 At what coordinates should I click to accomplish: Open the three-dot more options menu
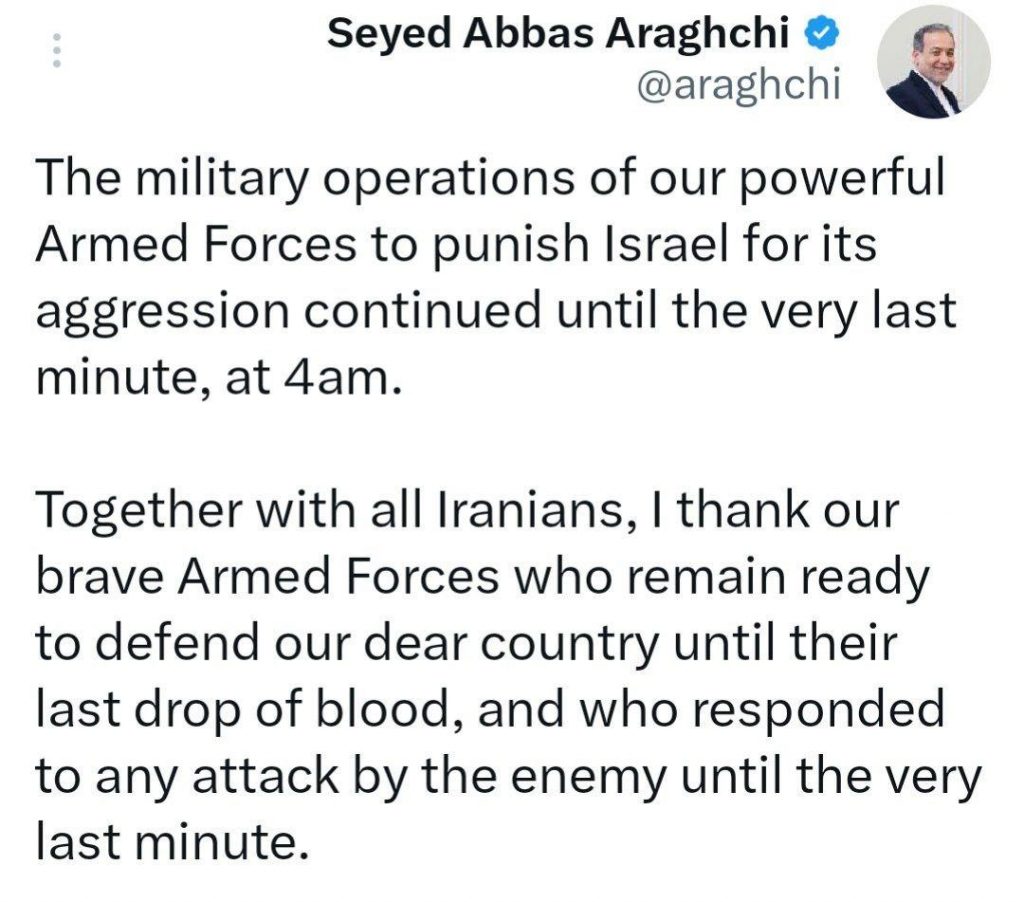[x=57, y=50]
